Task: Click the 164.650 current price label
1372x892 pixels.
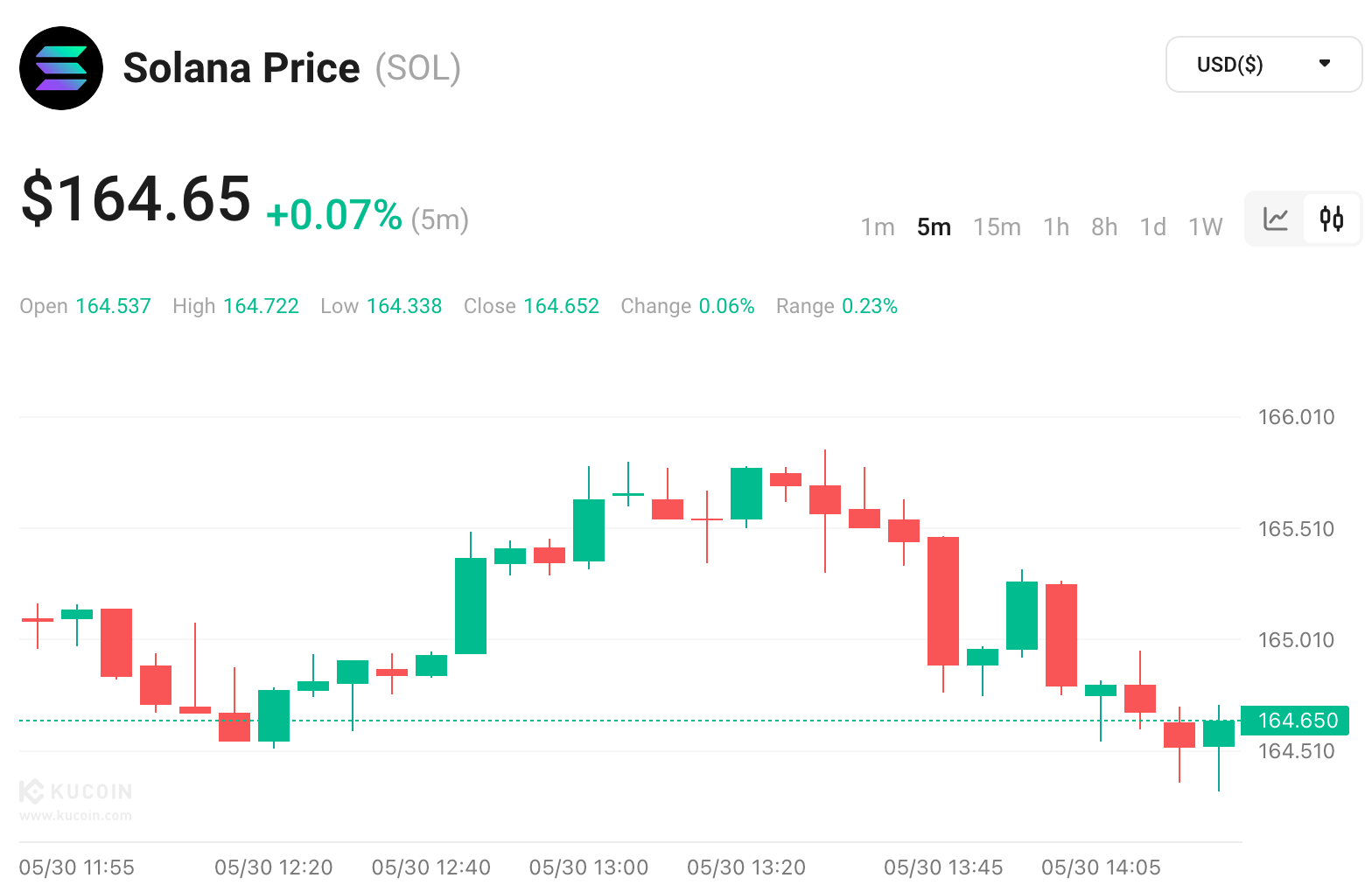Action: point(1297,721)
